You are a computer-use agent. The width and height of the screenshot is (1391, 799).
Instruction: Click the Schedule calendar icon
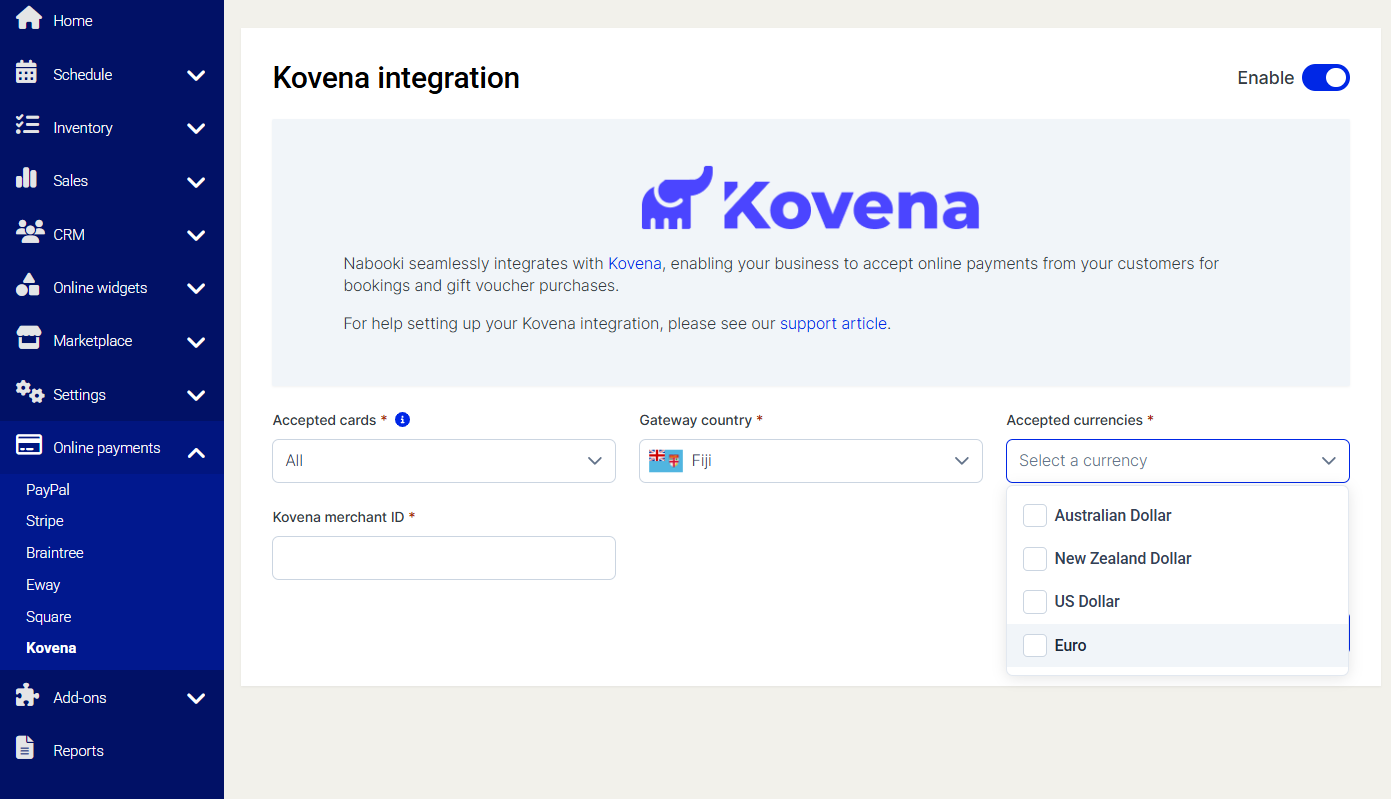(27, 73)
